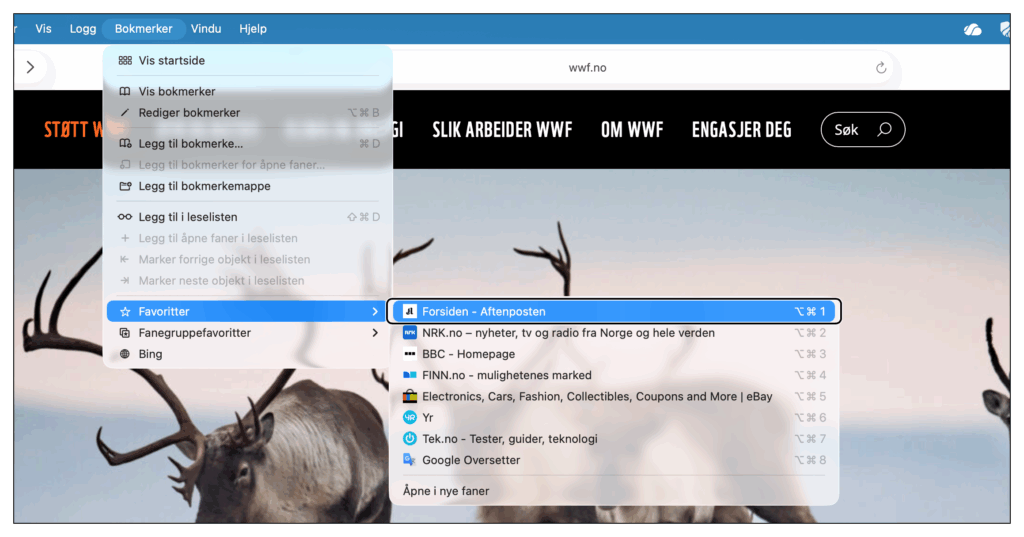This screenshot has width=1024, height=537.
Task: Click the Søk search field
Action: click(x=863, y=129)
